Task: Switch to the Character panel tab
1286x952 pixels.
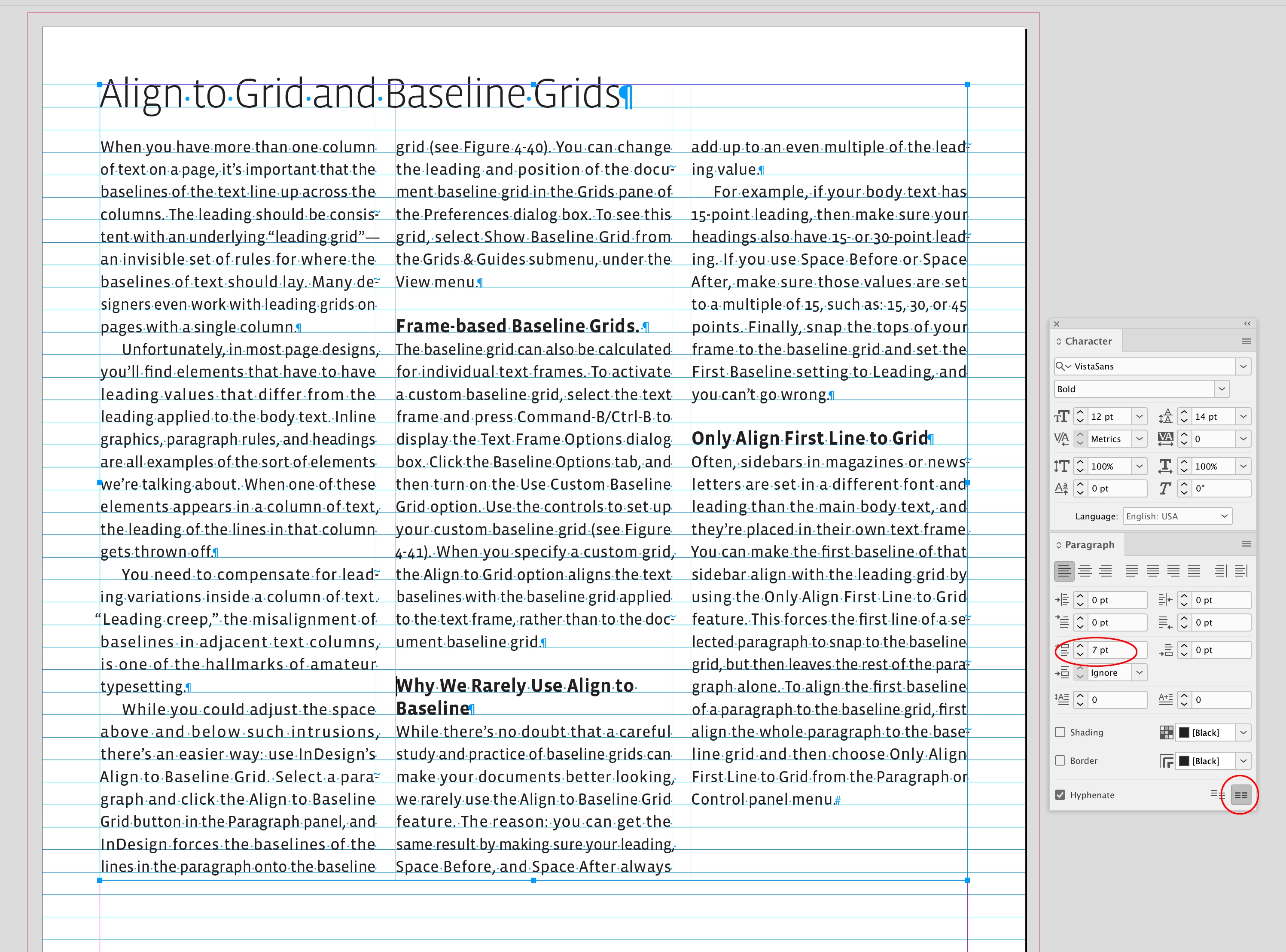Action: [x=1087, y=341]
